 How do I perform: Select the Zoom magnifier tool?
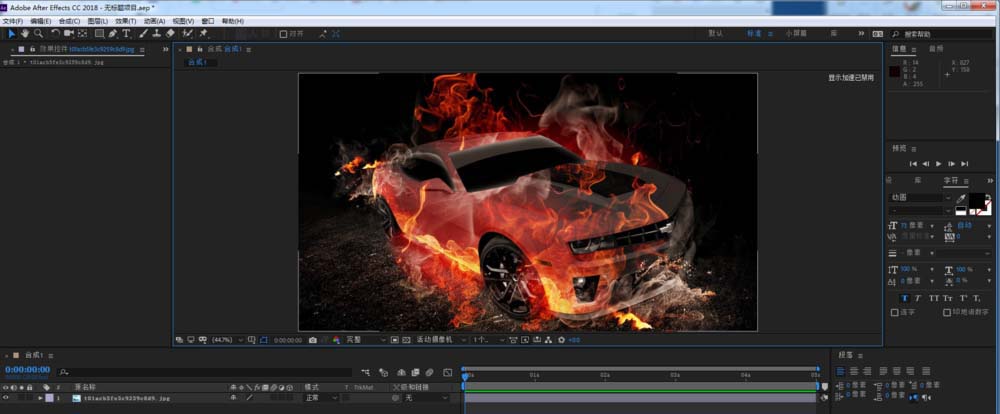tap(38, 33)
